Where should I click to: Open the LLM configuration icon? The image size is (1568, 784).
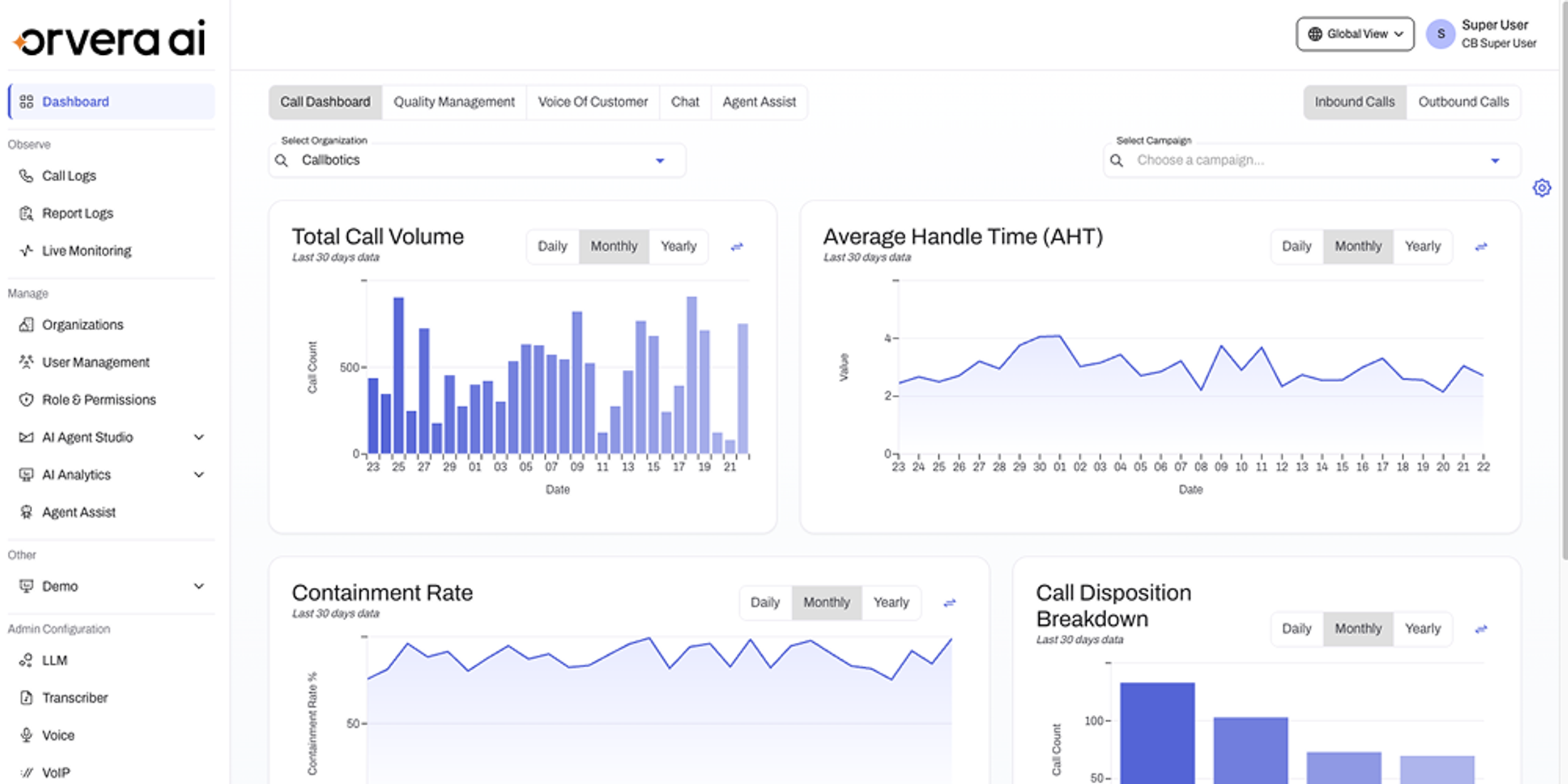[26, 660]
